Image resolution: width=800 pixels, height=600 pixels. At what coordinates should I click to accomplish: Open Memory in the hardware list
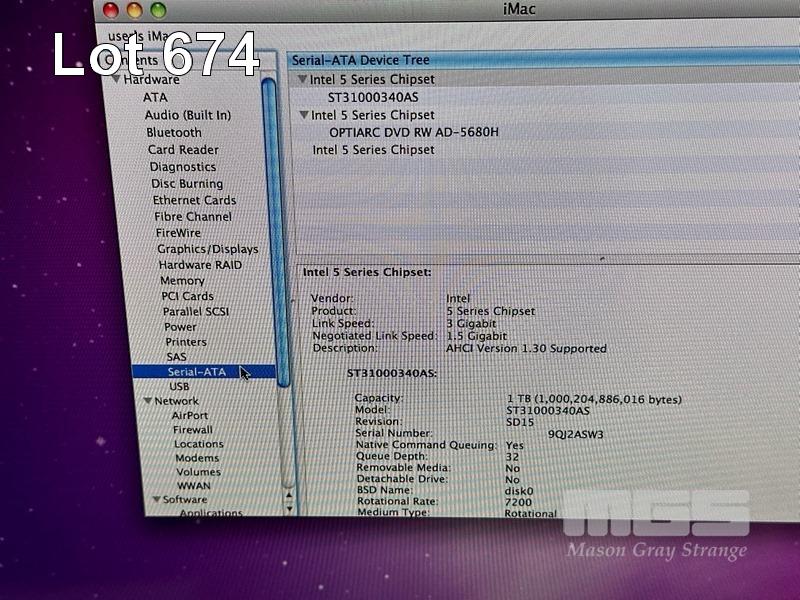tap(182, 281)
